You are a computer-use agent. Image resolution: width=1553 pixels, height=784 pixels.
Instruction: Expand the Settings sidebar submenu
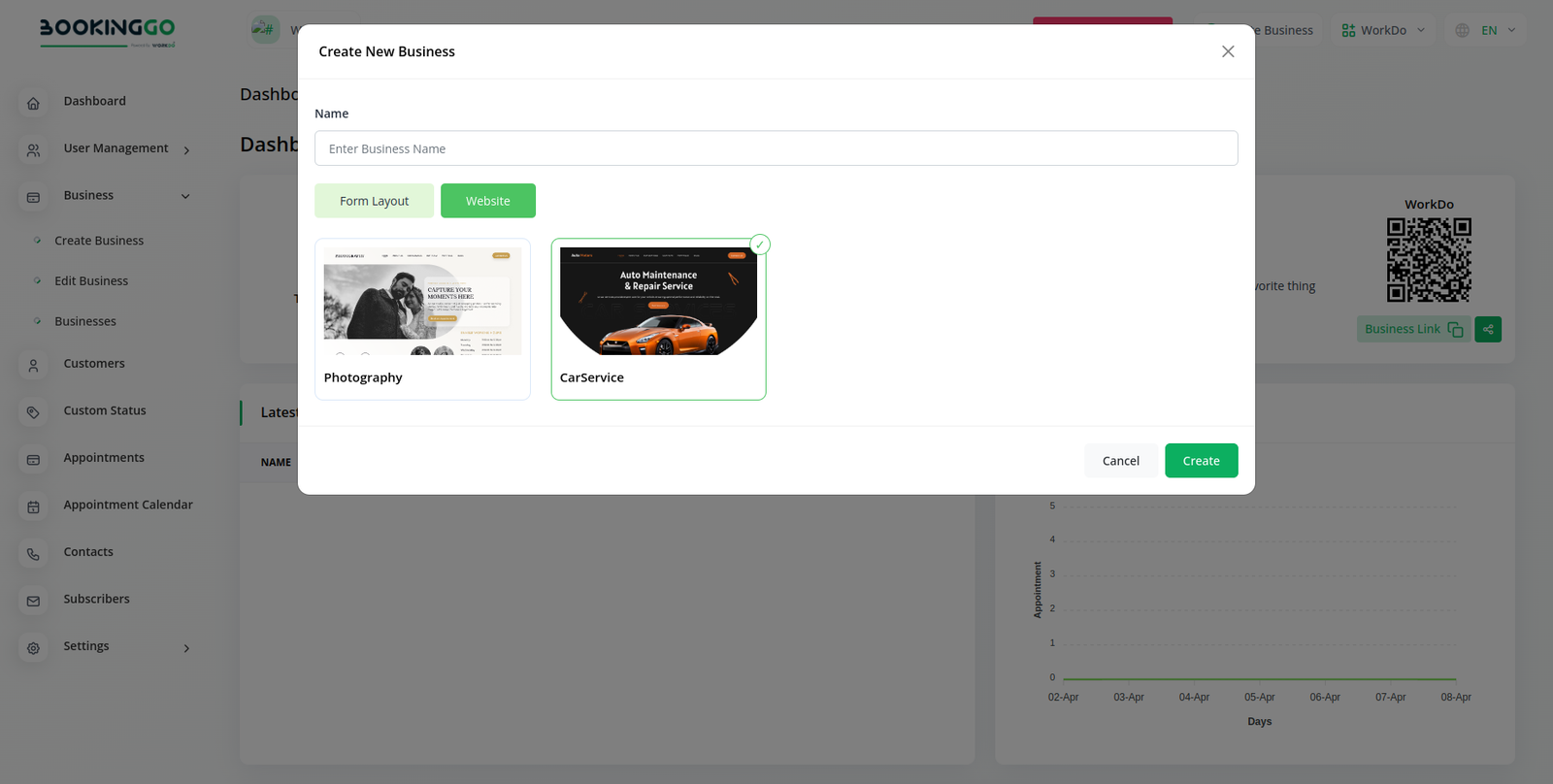186,648
